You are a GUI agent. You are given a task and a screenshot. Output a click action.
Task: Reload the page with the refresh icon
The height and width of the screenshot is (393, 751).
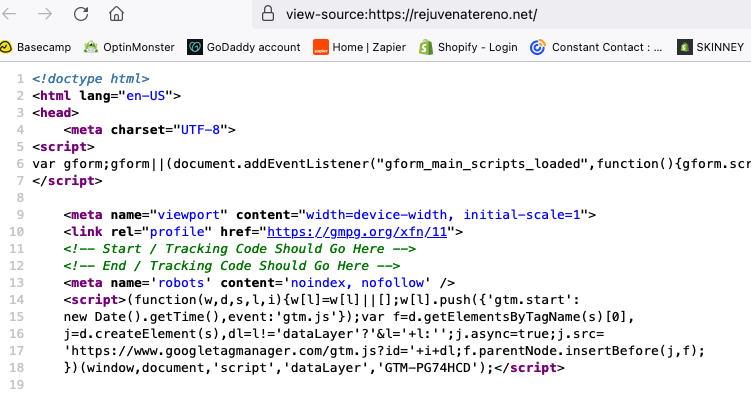[x=81, y=14]
